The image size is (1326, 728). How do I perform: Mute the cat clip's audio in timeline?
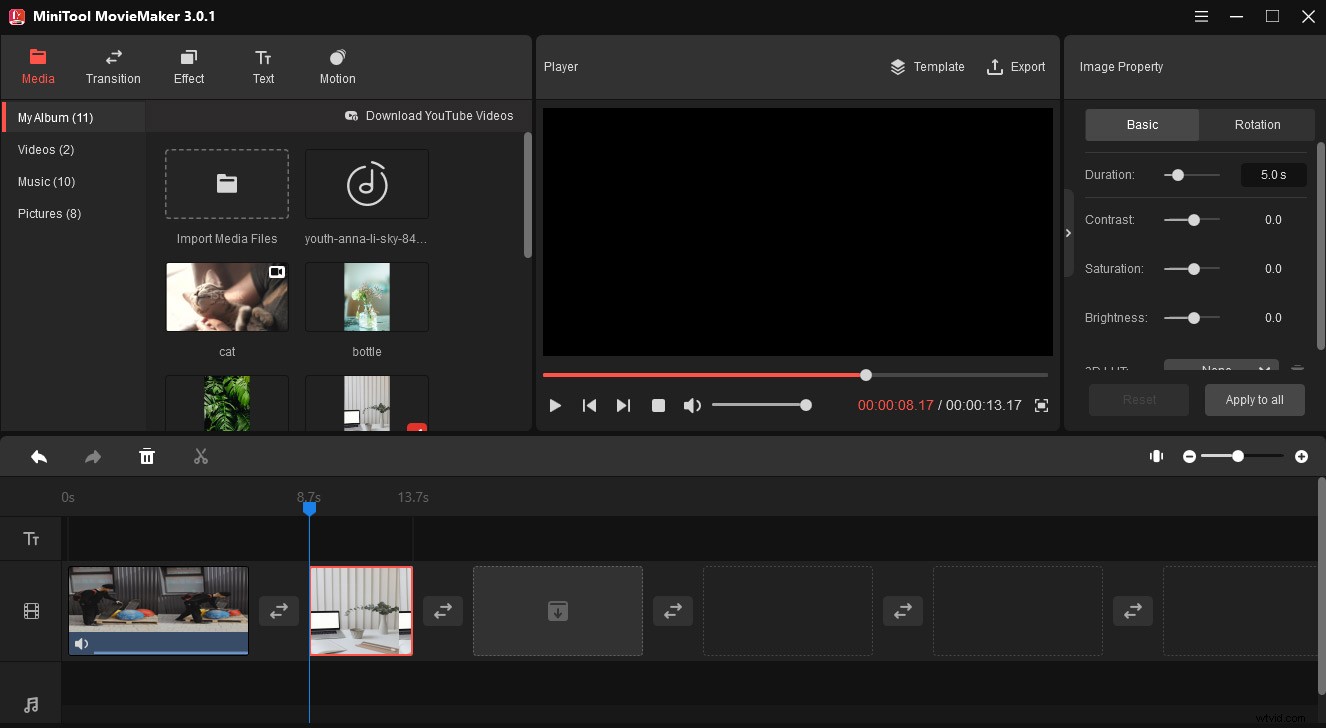click(x=81, y=643)
